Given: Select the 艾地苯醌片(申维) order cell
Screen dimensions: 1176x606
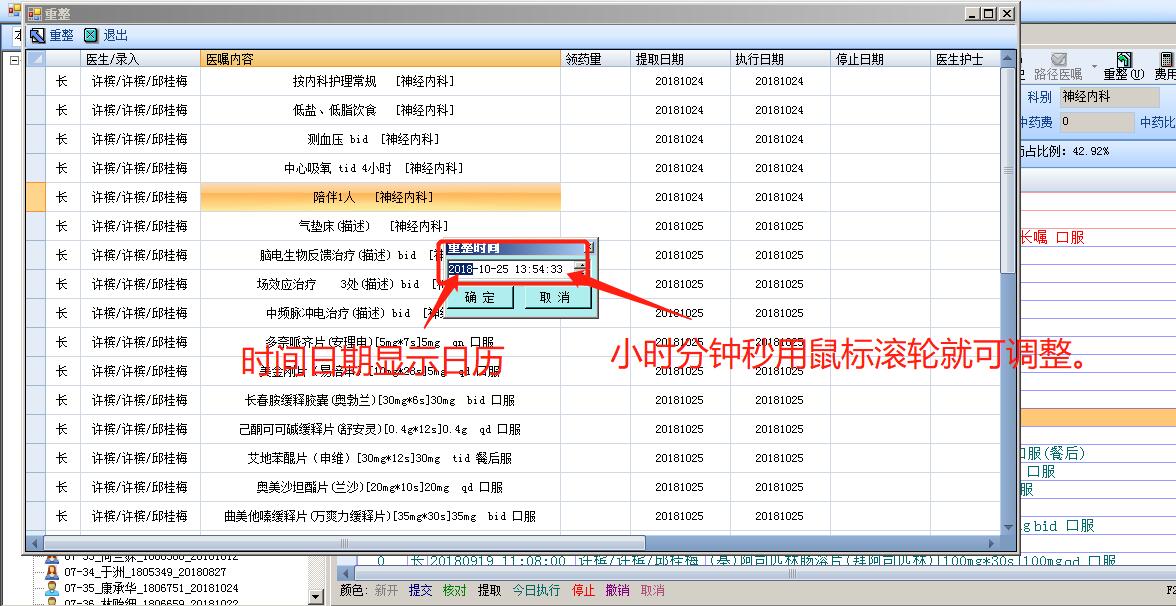Looking at the screenshot, I should 380,458.
